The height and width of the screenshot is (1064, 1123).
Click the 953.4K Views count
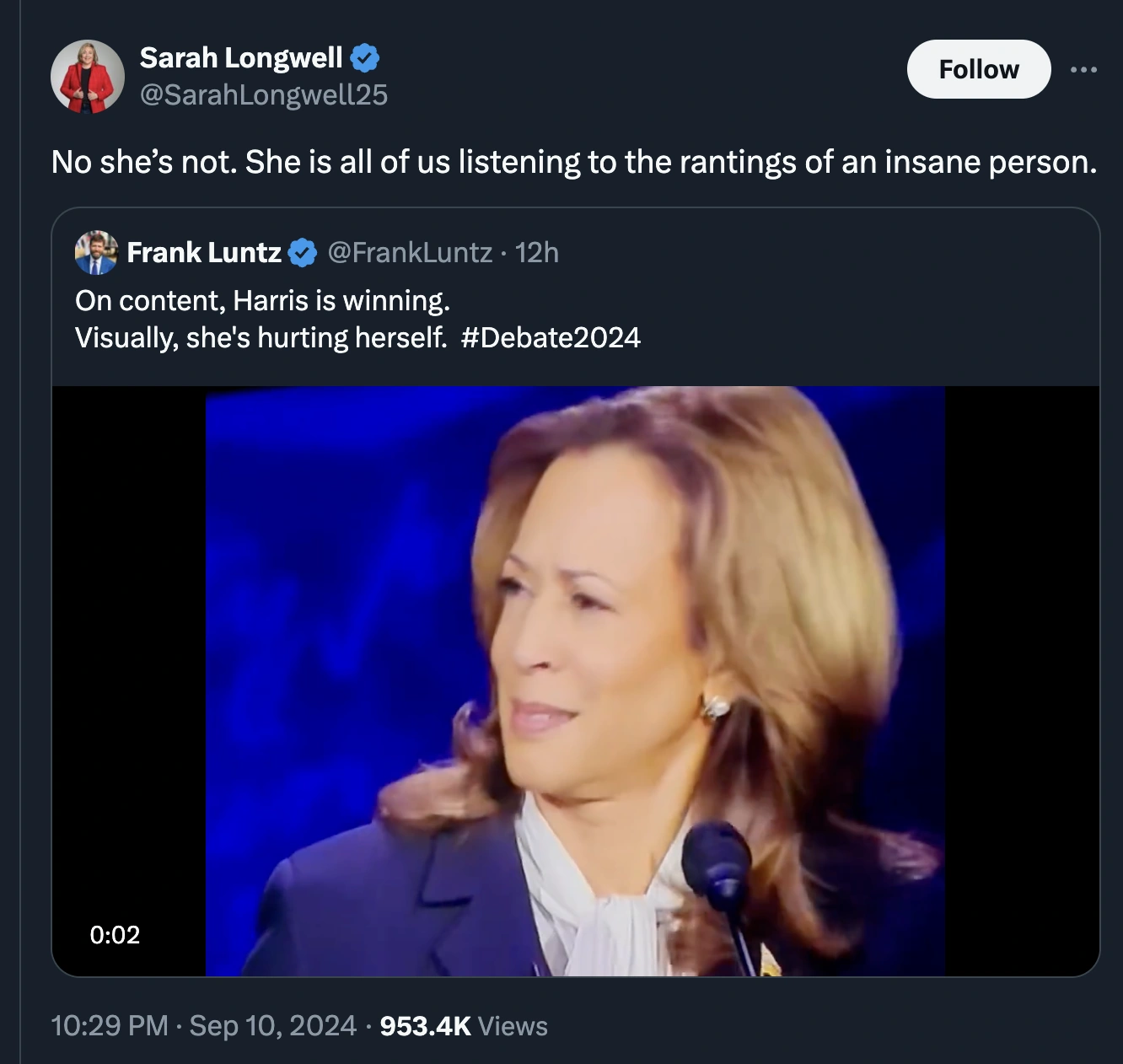point(464,1026)
